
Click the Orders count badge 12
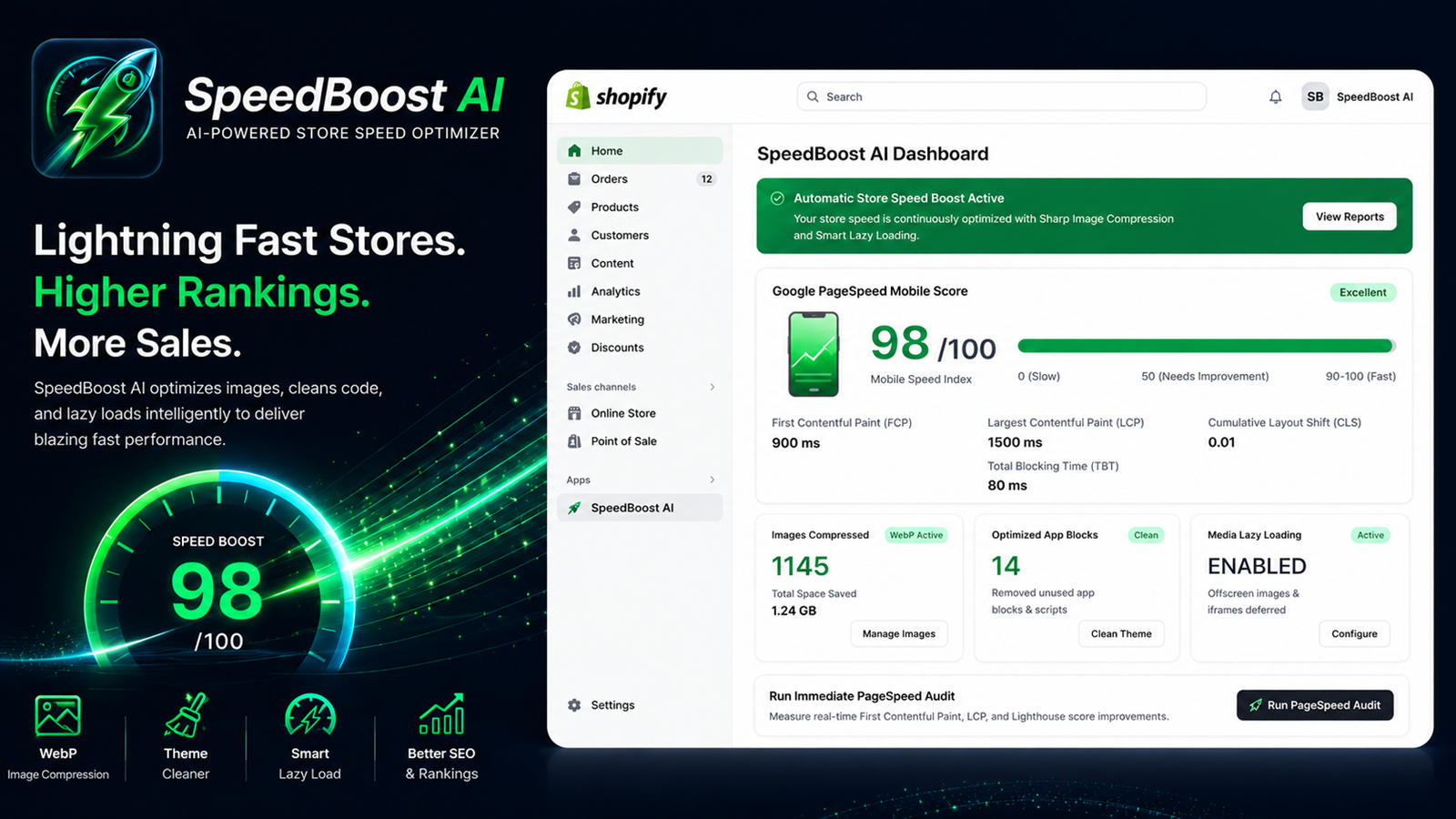click(x=707, y=179)
